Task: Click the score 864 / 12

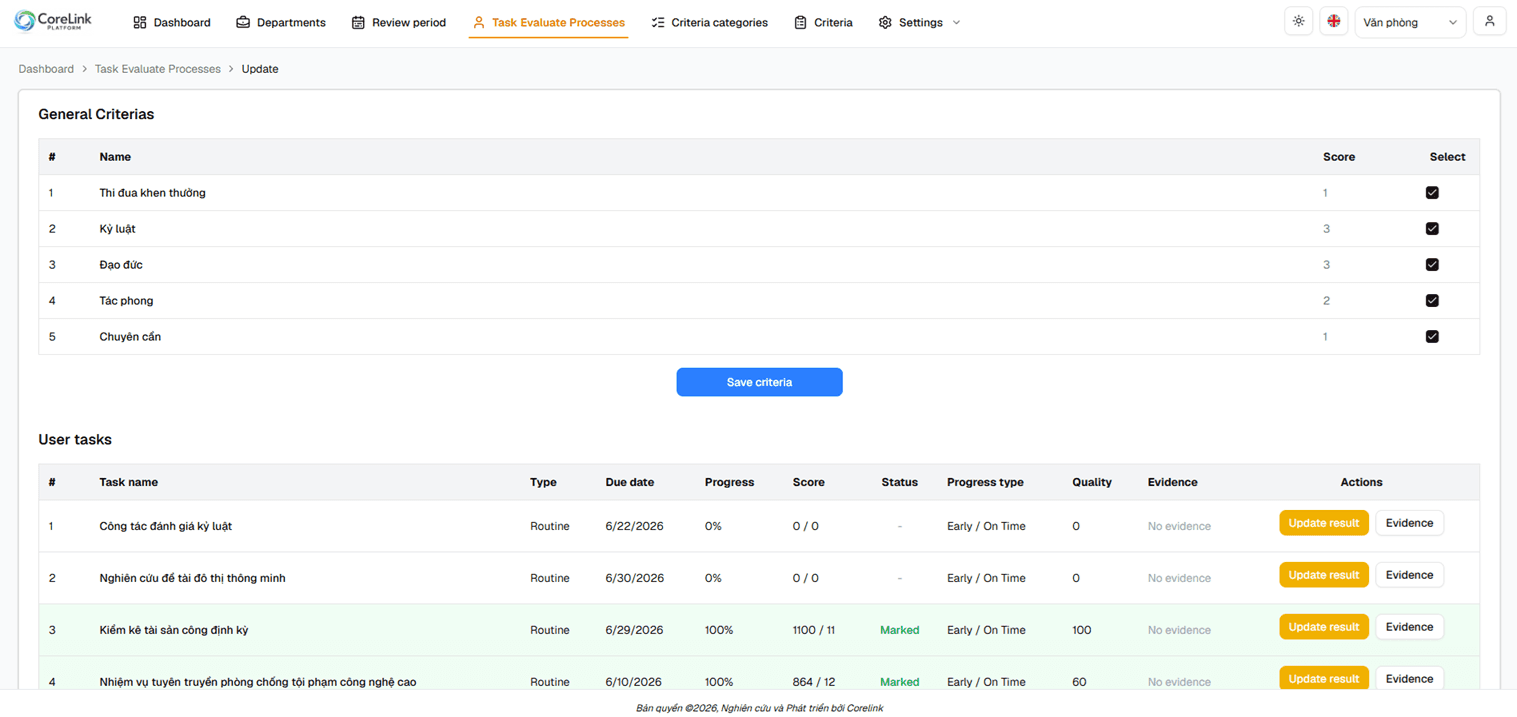Action: (814, 682)
